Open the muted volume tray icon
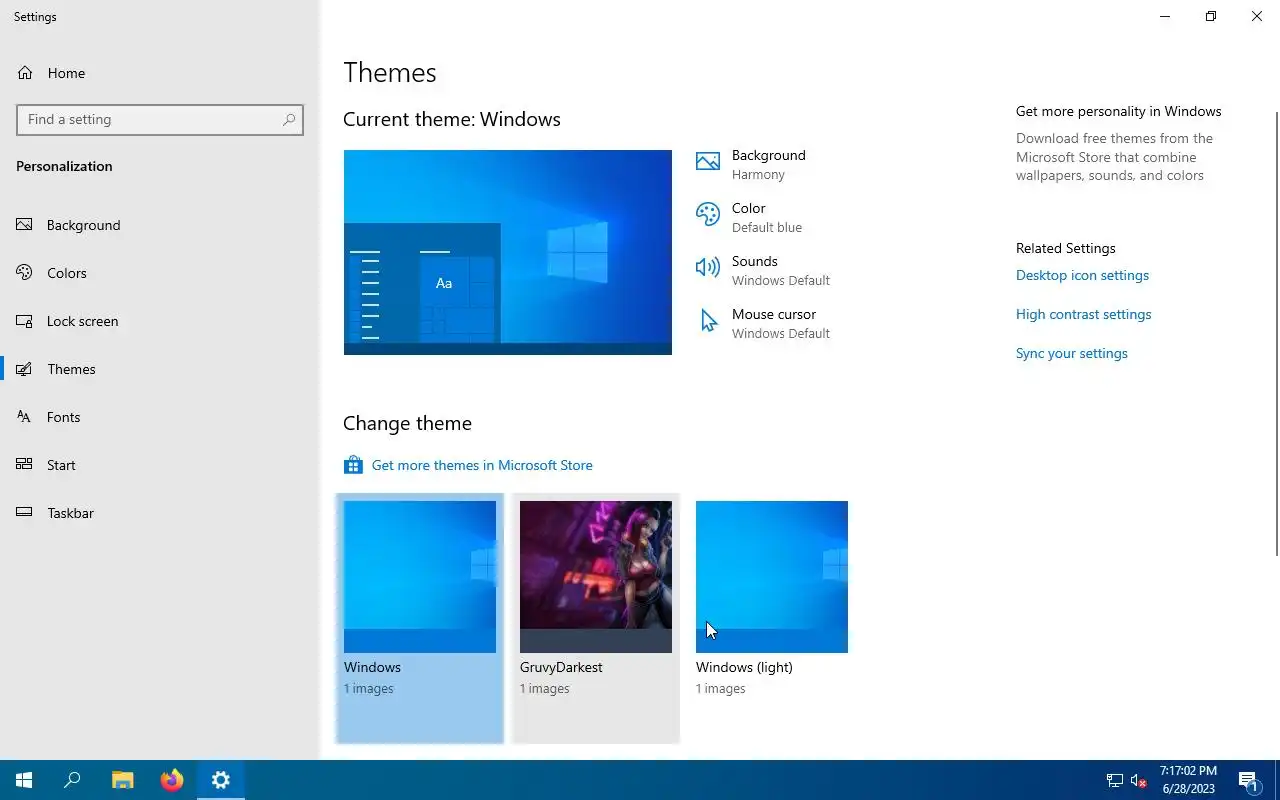1280x800 pixels. [x=1138, y=780]
